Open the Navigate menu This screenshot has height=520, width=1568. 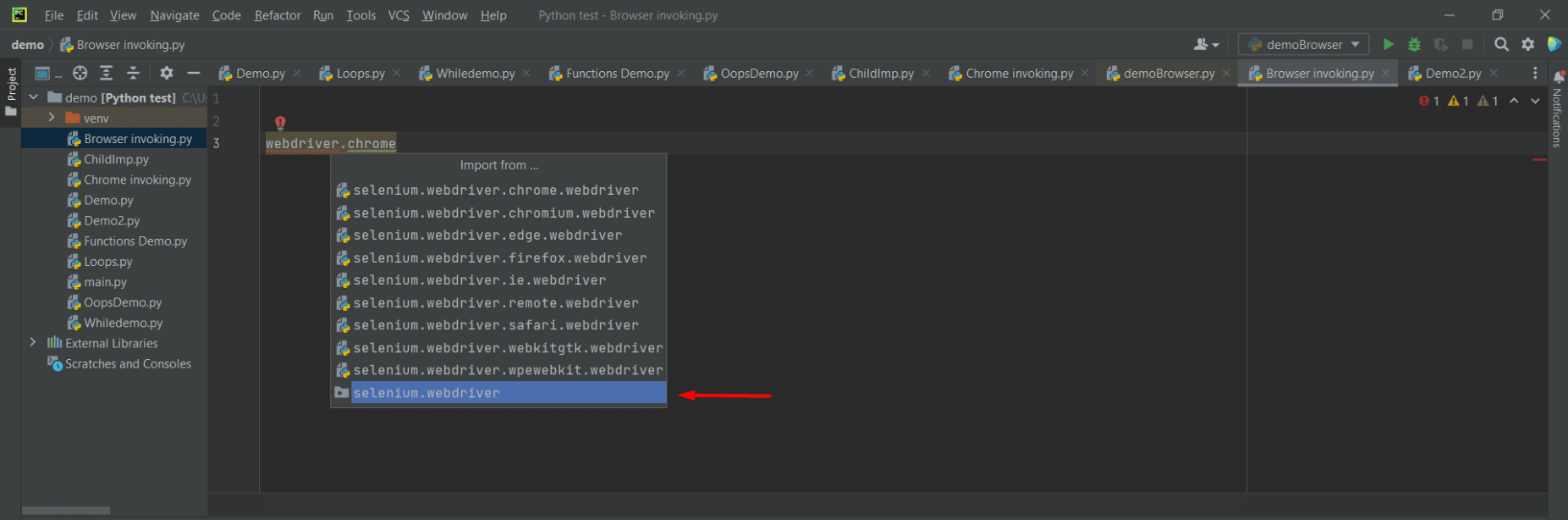pos(174,15)
